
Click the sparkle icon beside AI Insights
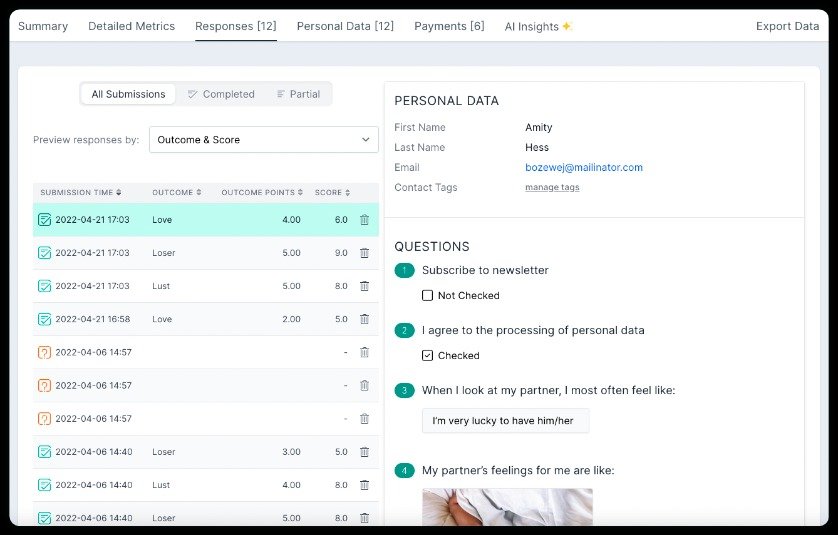click(567, 26)
